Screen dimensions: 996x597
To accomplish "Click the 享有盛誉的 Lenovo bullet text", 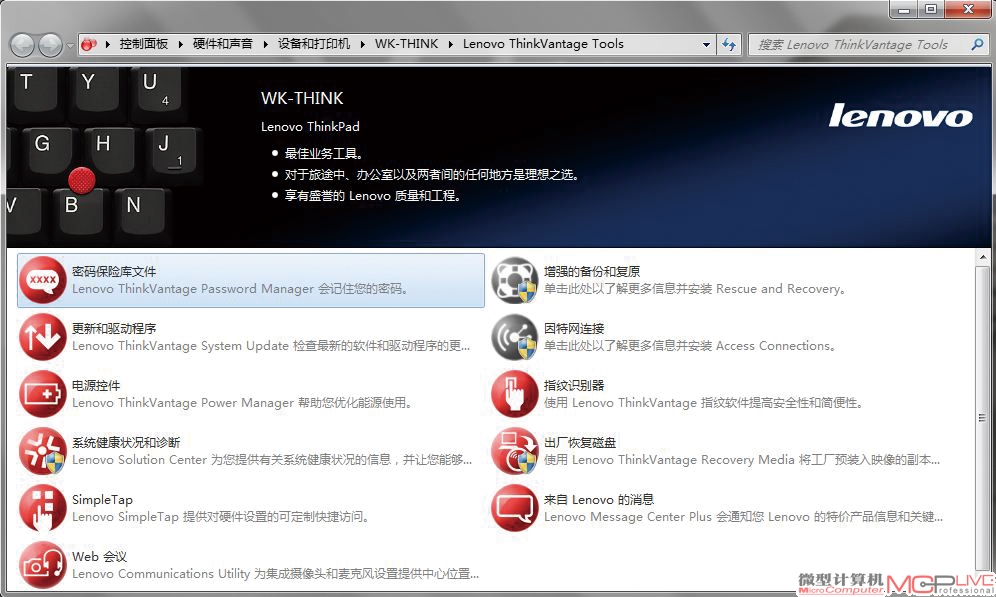I will 373,196.
